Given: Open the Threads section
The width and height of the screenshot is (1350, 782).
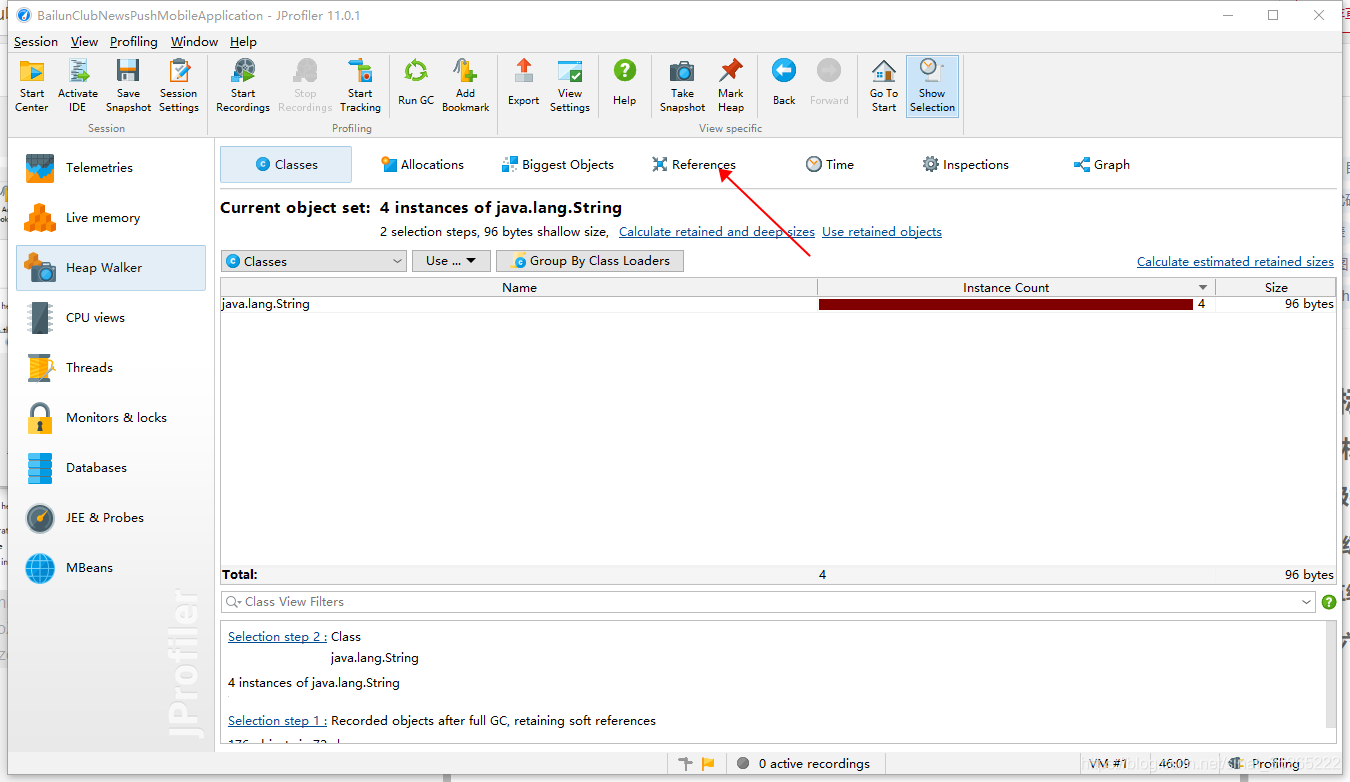Looking at the screenshot, I should point(111,368).
